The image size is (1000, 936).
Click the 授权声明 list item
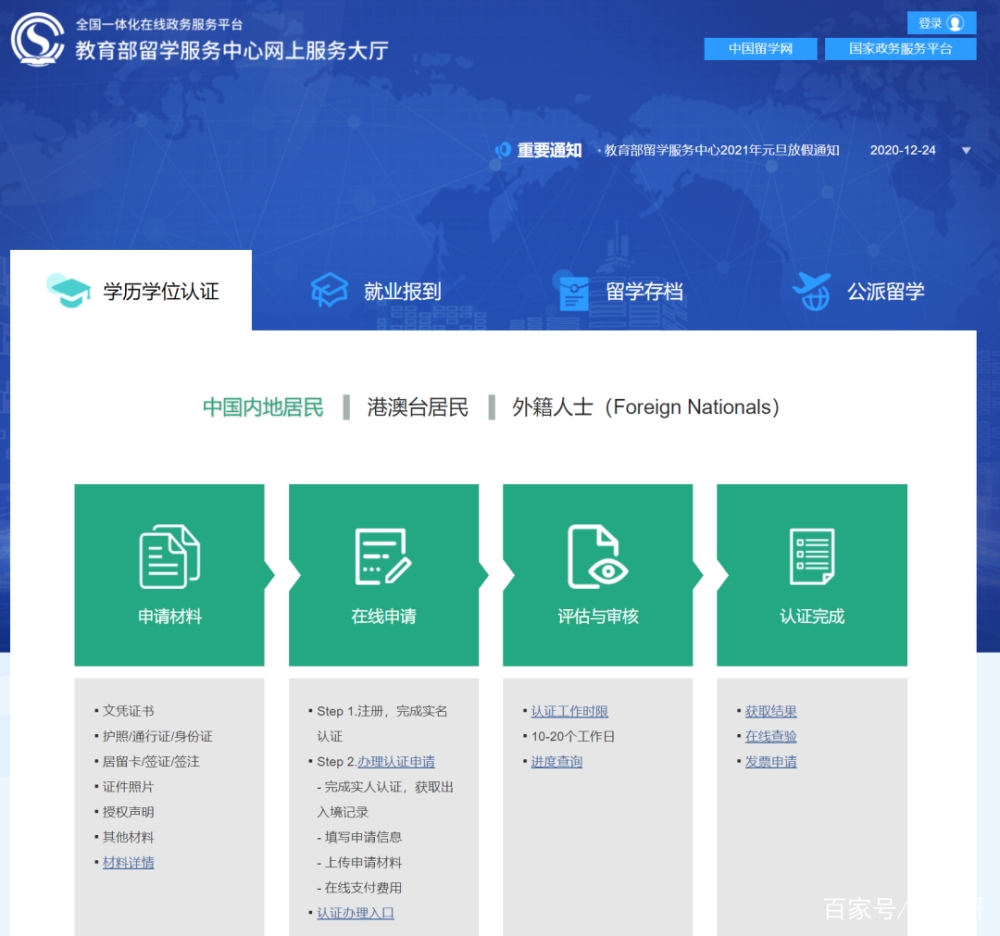[128, 812]
